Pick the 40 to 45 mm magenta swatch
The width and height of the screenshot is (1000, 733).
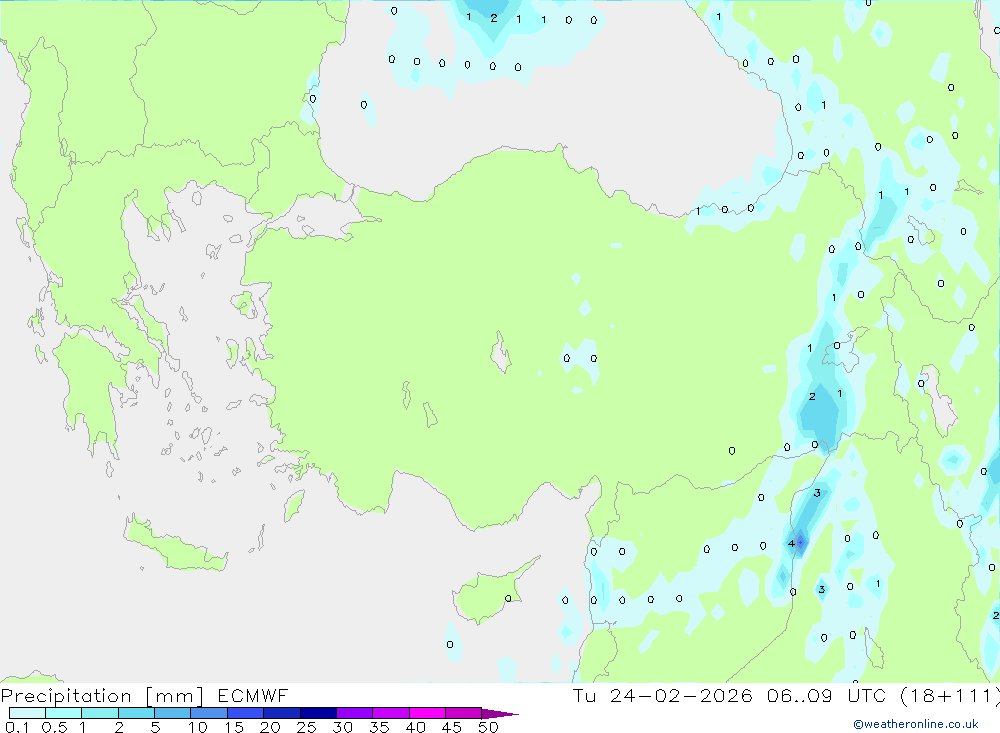pyautogui.click(x=427, y=713)
